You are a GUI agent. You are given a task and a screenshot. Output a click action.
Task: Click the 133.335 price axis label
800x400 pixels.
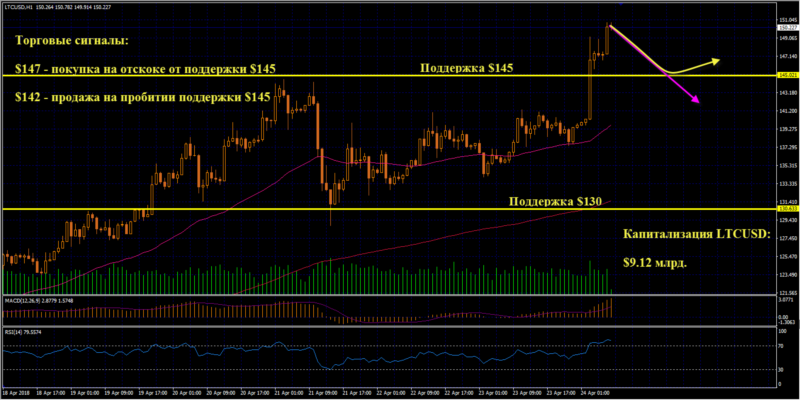coord(786,184)
